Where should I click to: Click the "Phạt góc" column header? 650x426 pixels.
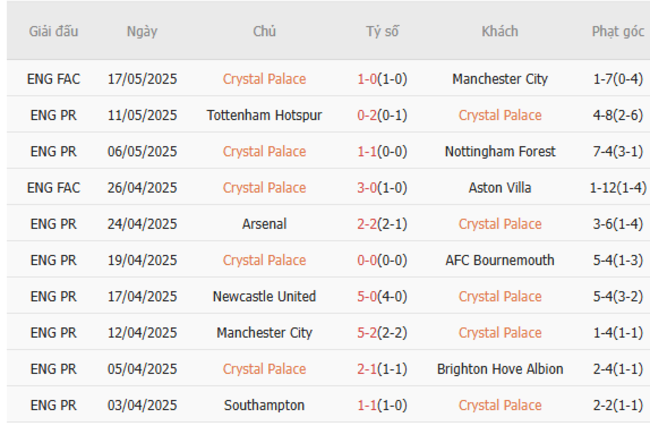(x=617, y=31)
